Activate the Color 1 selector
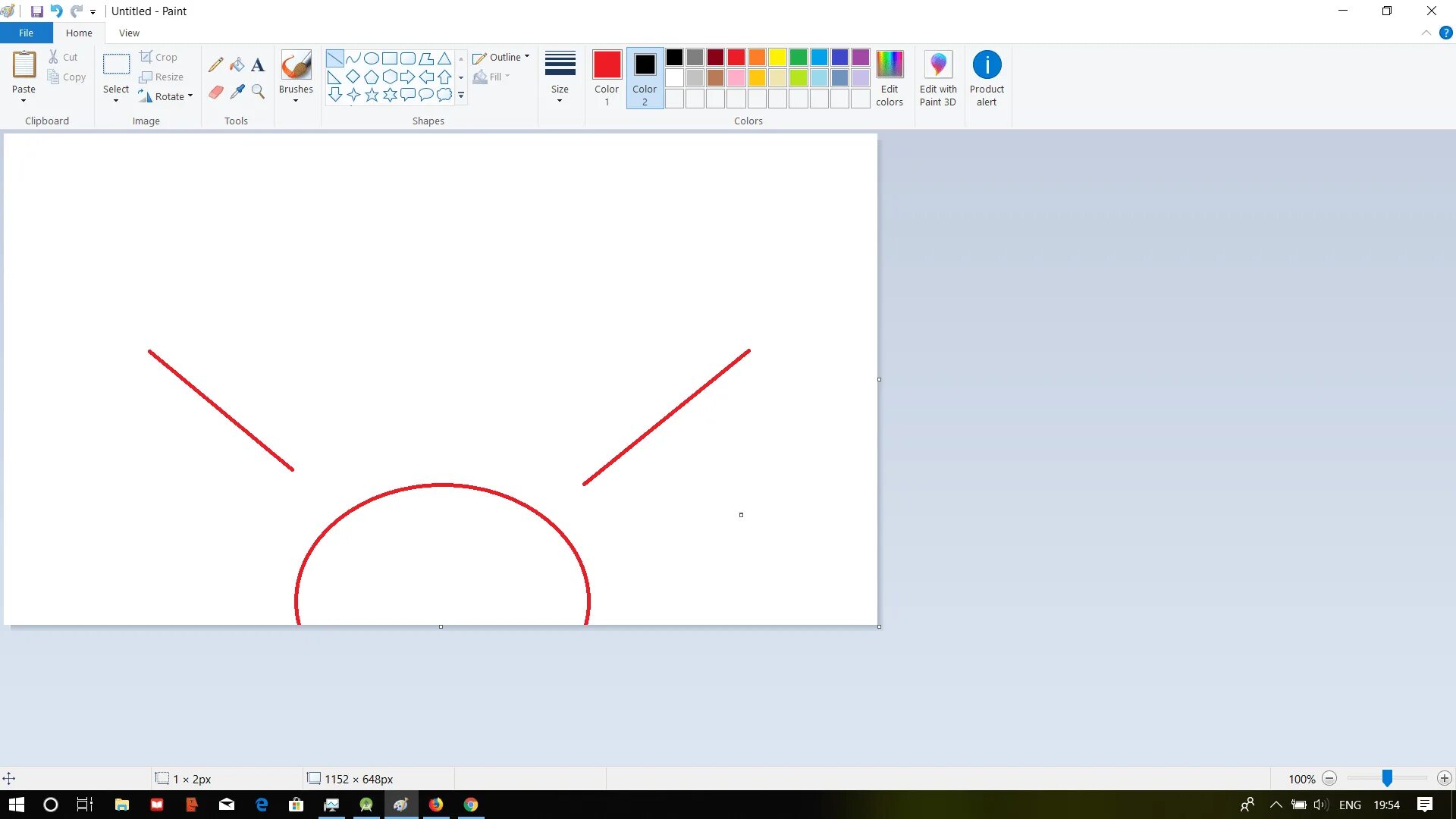The height and width of the screenshot is (819, 1456). [607, 77]
